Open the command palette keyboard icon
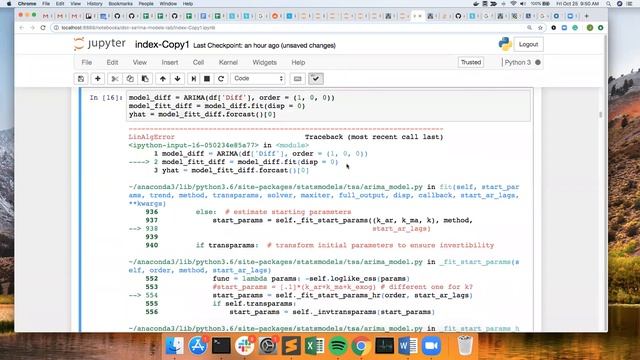This screenshot has height=360, width=640. 298,79
